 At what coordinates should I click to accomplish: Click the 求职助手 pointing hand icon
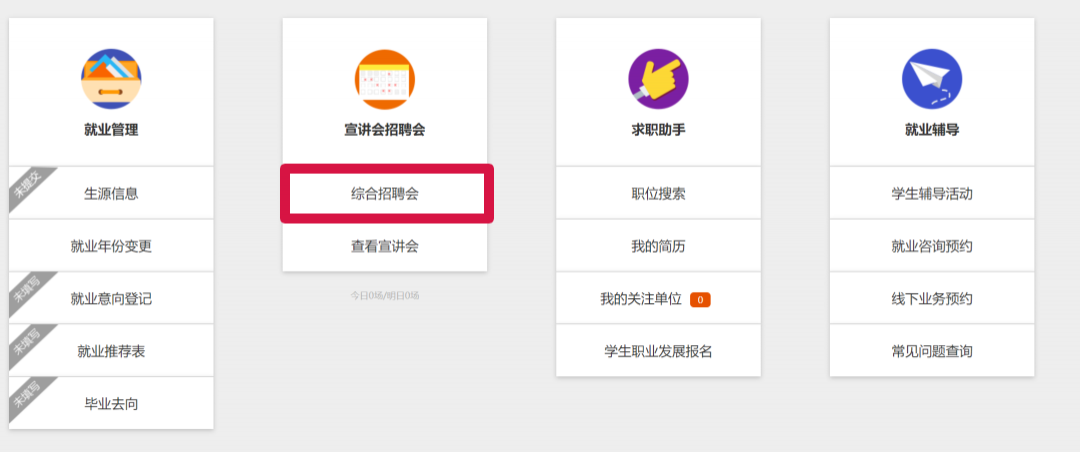tap(658, 79)
